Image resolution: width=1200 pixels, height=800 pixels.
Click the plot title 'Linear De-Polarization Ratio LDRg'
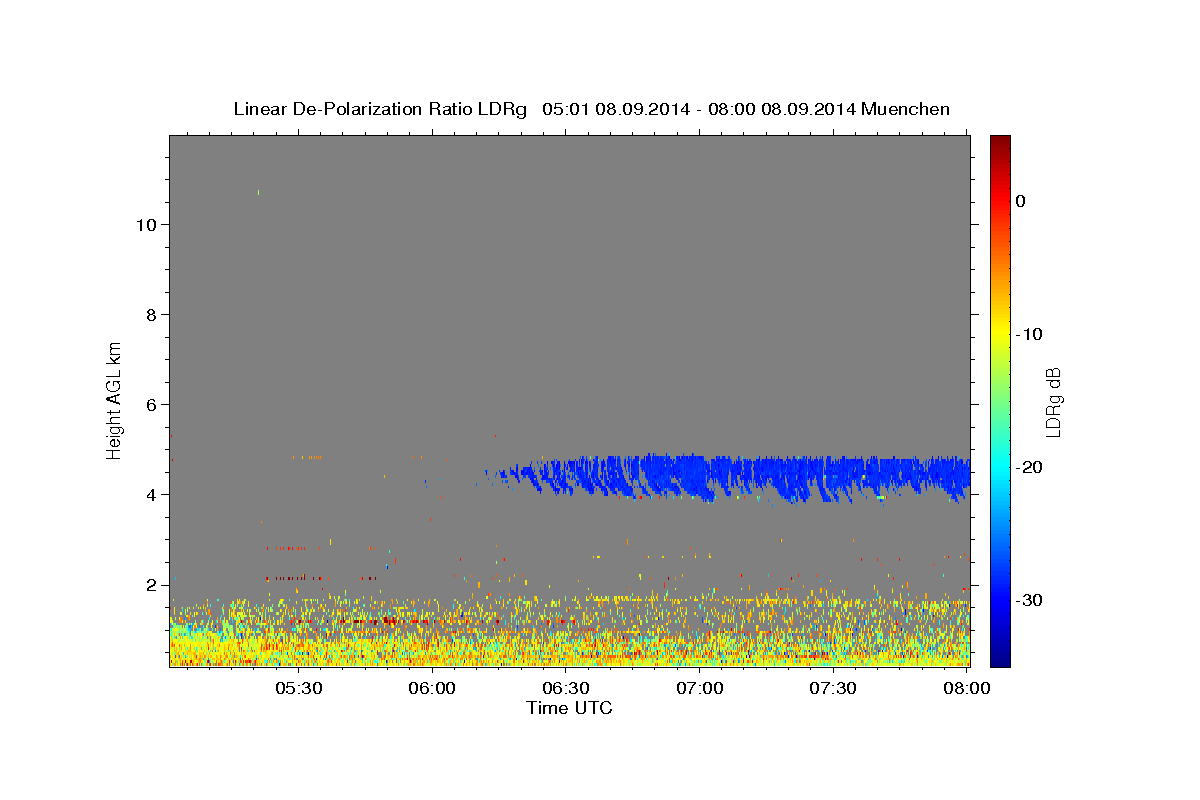(379, 109)
